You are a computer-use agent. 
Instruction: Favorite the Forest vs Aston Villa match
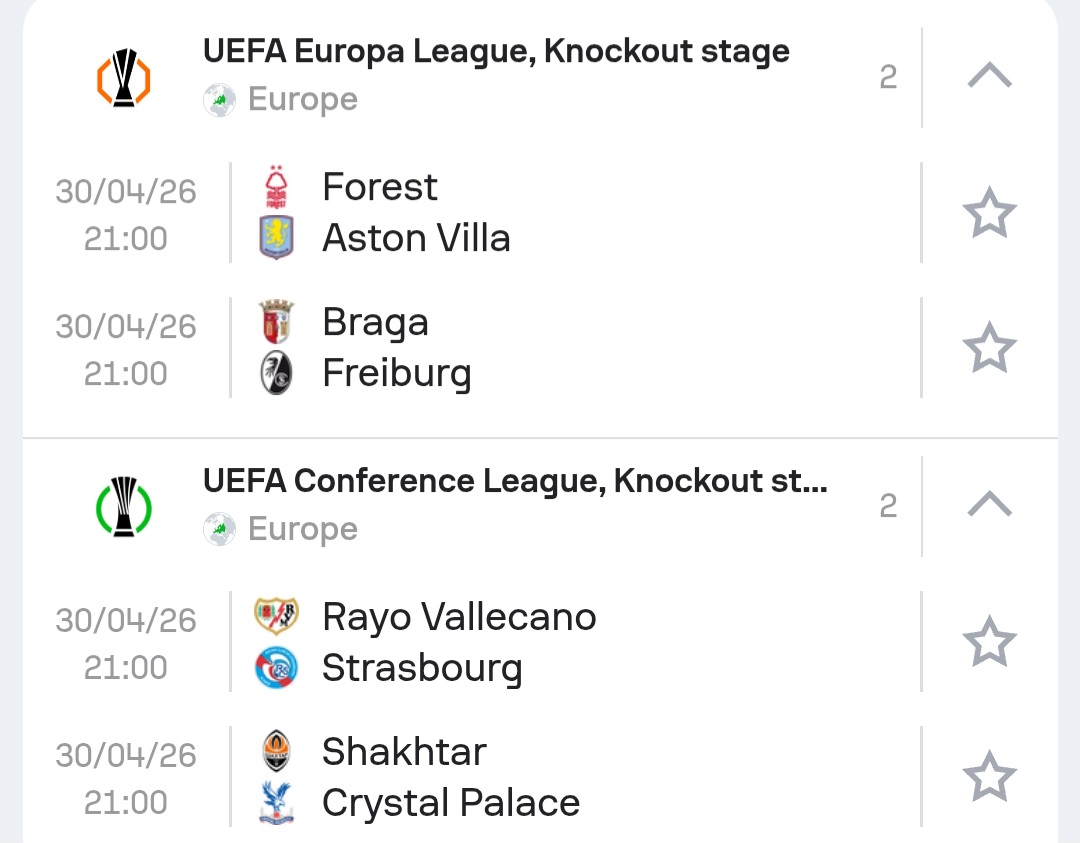click(x=989, y=213)
